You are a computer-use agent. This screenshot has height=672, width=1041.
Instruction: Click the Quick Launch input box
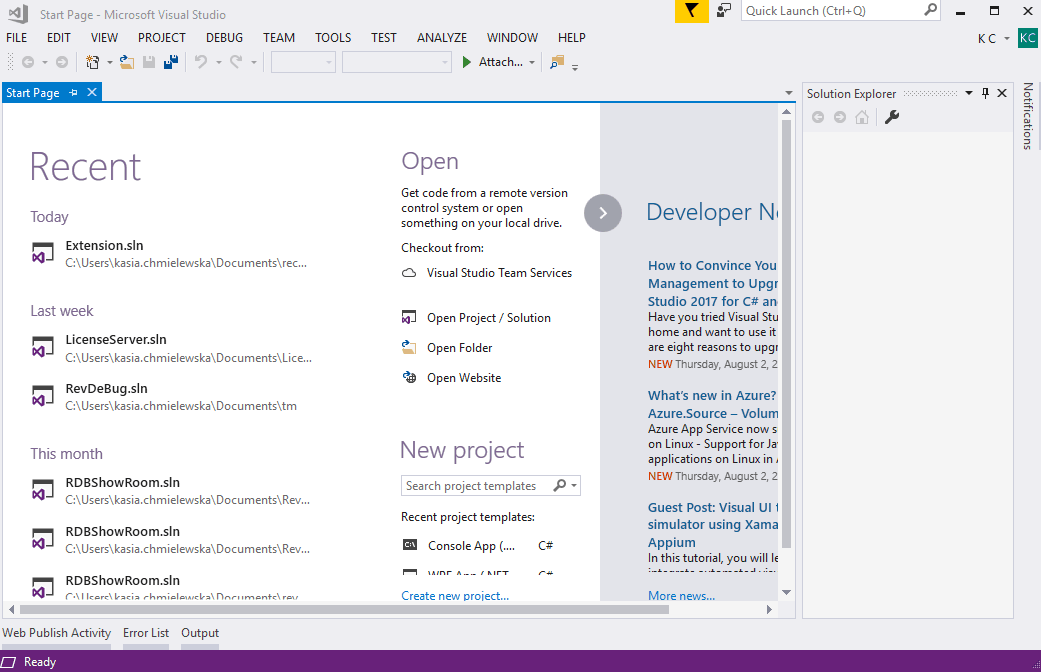click(833, 11)
